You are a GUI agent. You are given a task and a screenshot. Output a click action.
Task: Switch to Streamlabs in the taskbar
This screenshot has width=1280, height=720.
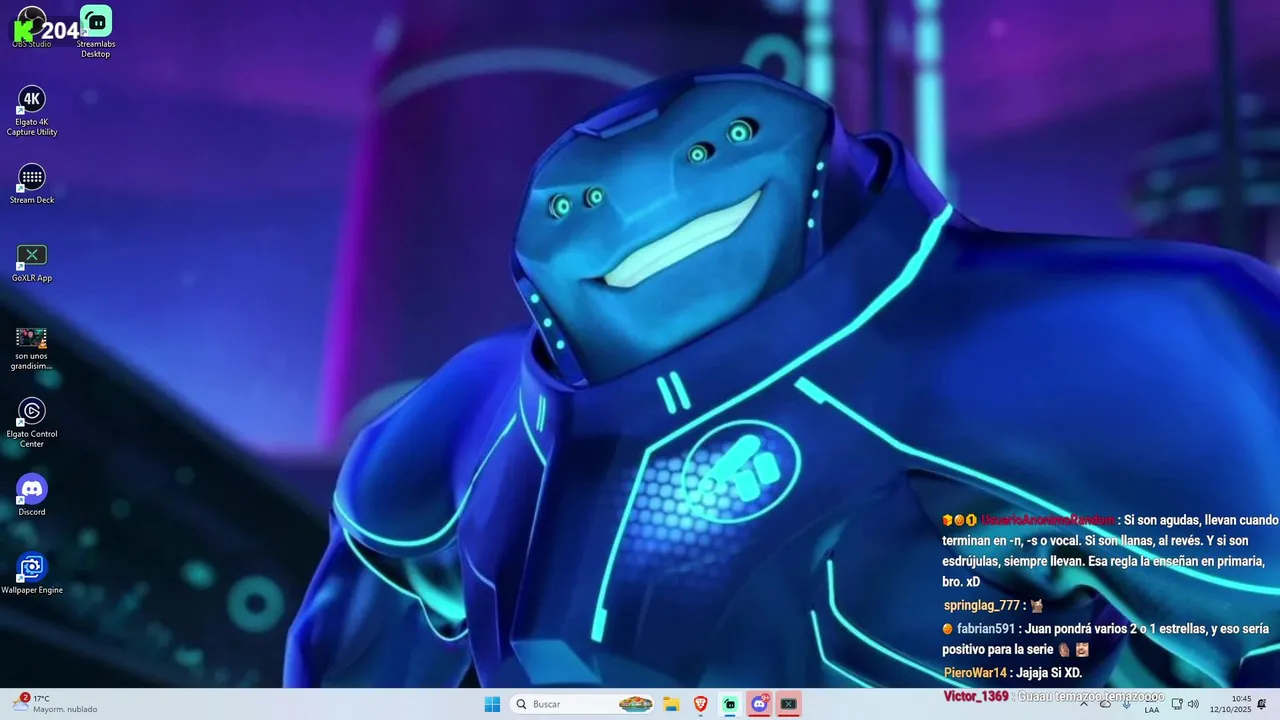click(x=730, y=704)
